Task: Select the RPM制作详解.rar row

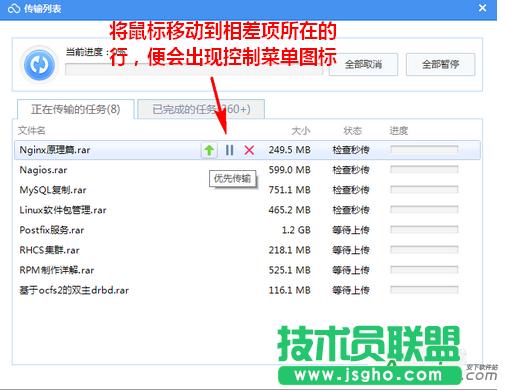Action: pos(247,270)
